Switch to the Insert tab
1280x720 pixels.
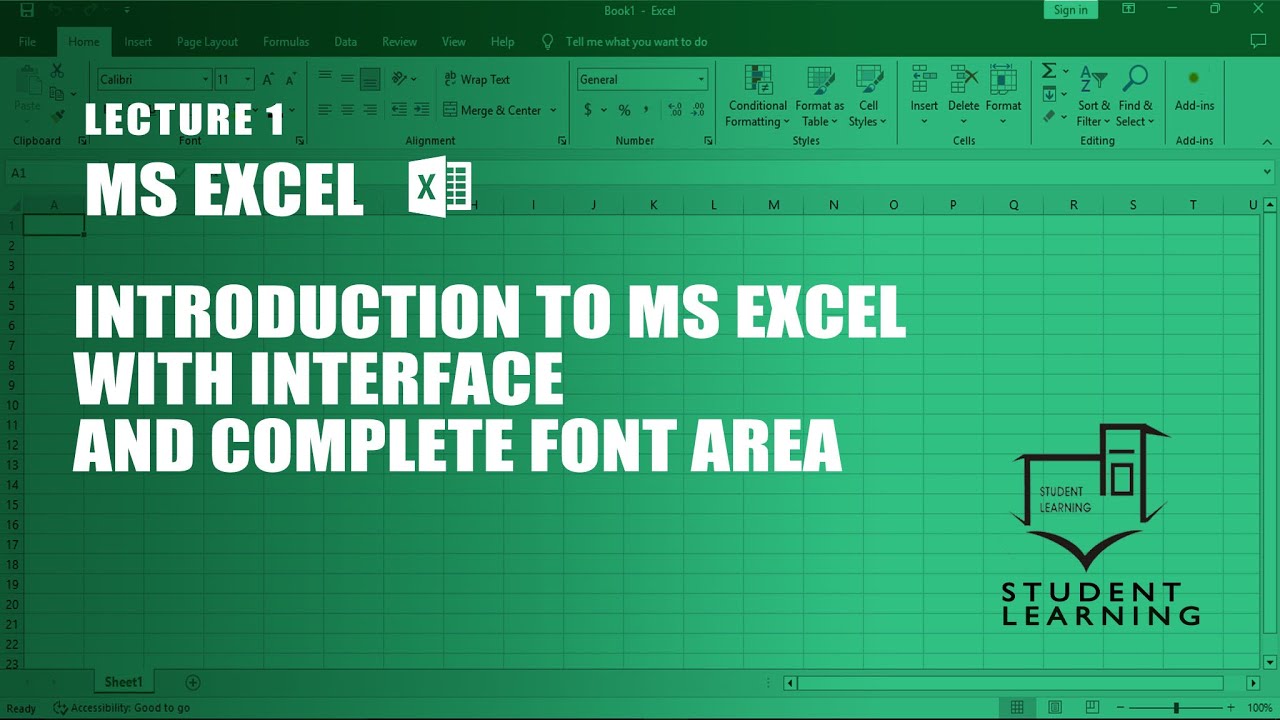pos(138,42)
